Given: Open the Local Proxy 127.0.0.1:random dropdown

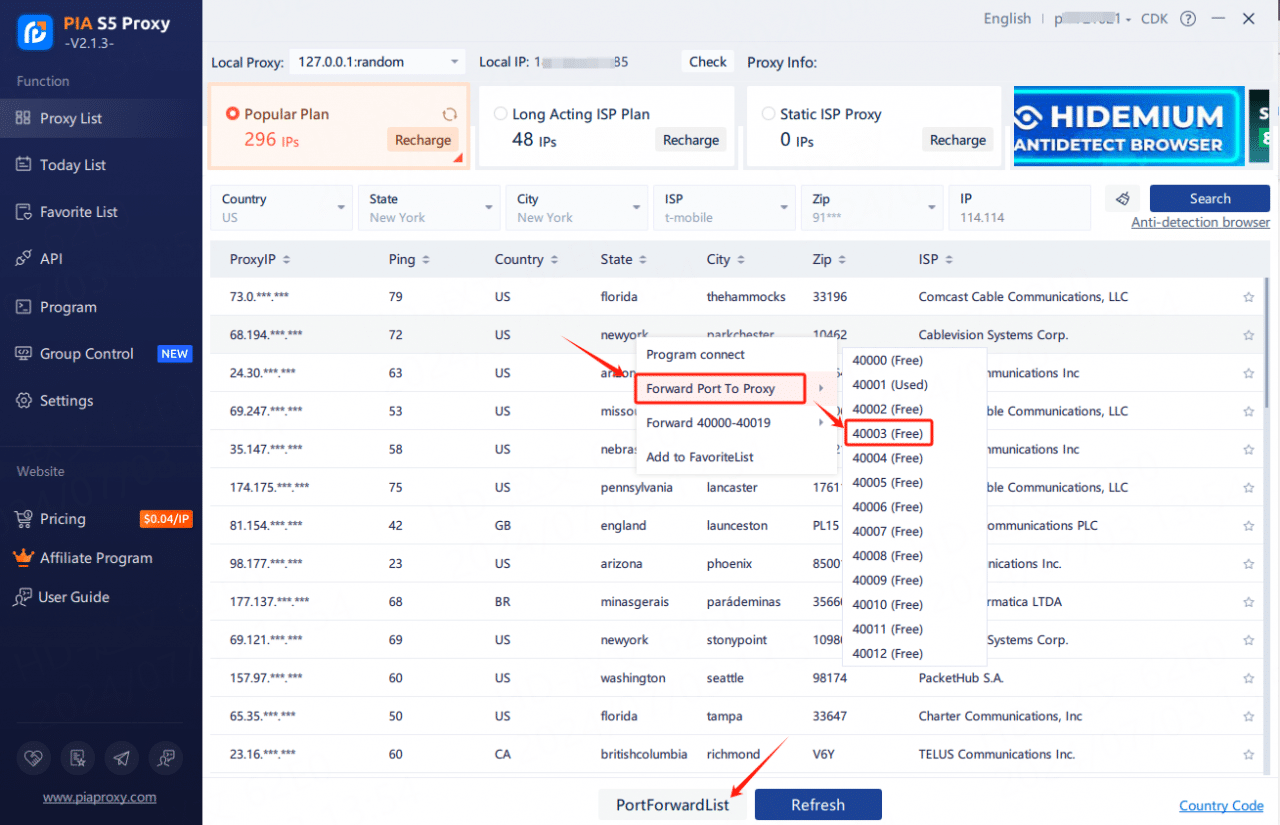Looking at the screenshot, I should (377, 62).
